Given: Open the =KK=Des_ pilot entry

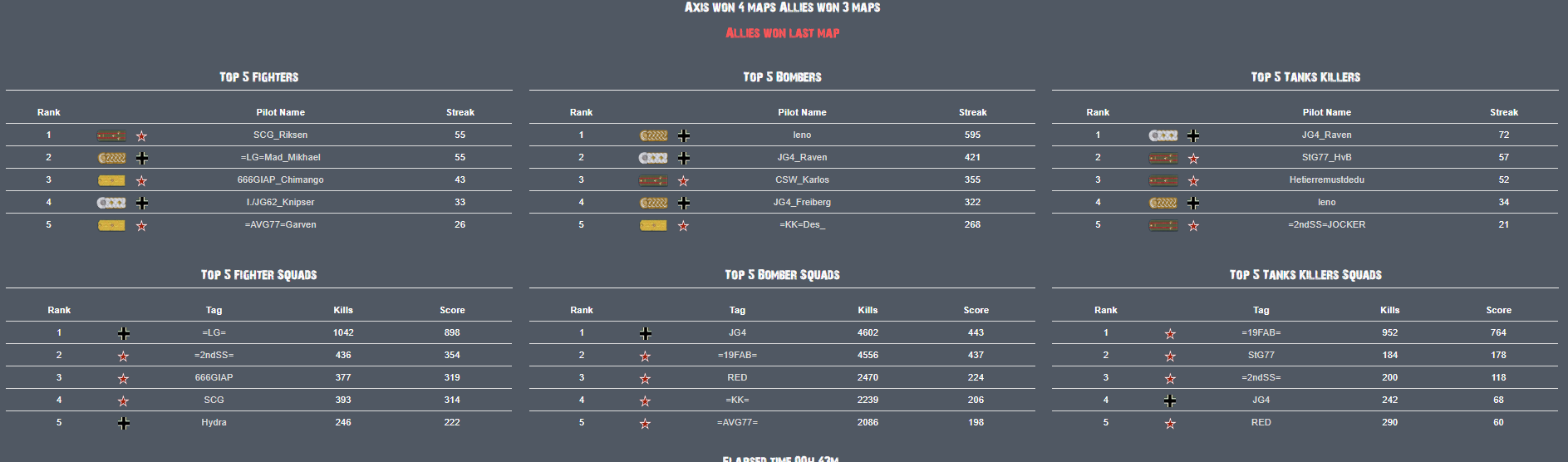Looking at the screenshot, I should pos(802,224).
